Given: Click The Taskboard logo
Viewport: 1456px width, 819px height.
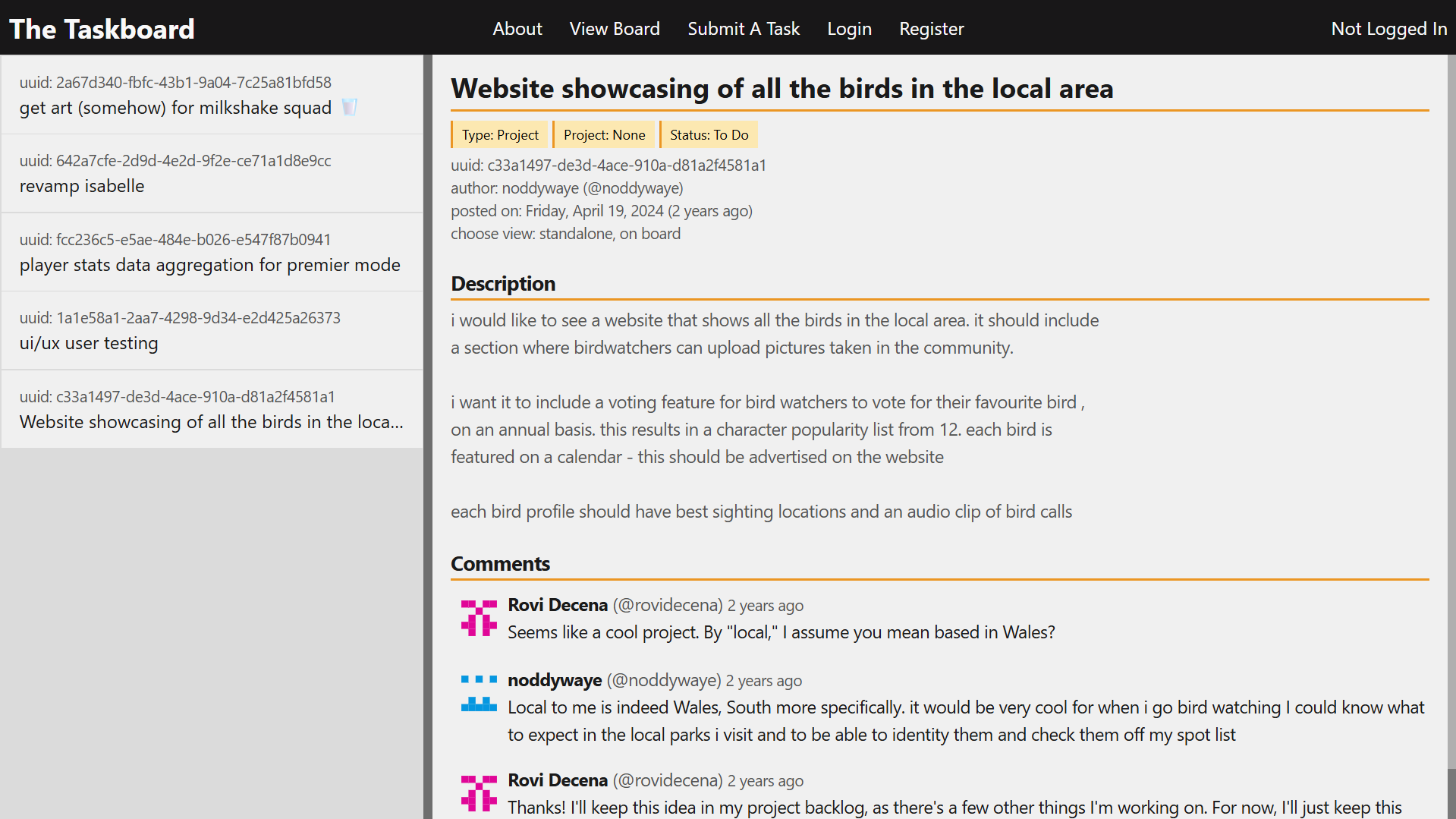Looking at the screenshot, I should (x=102, y=28).
